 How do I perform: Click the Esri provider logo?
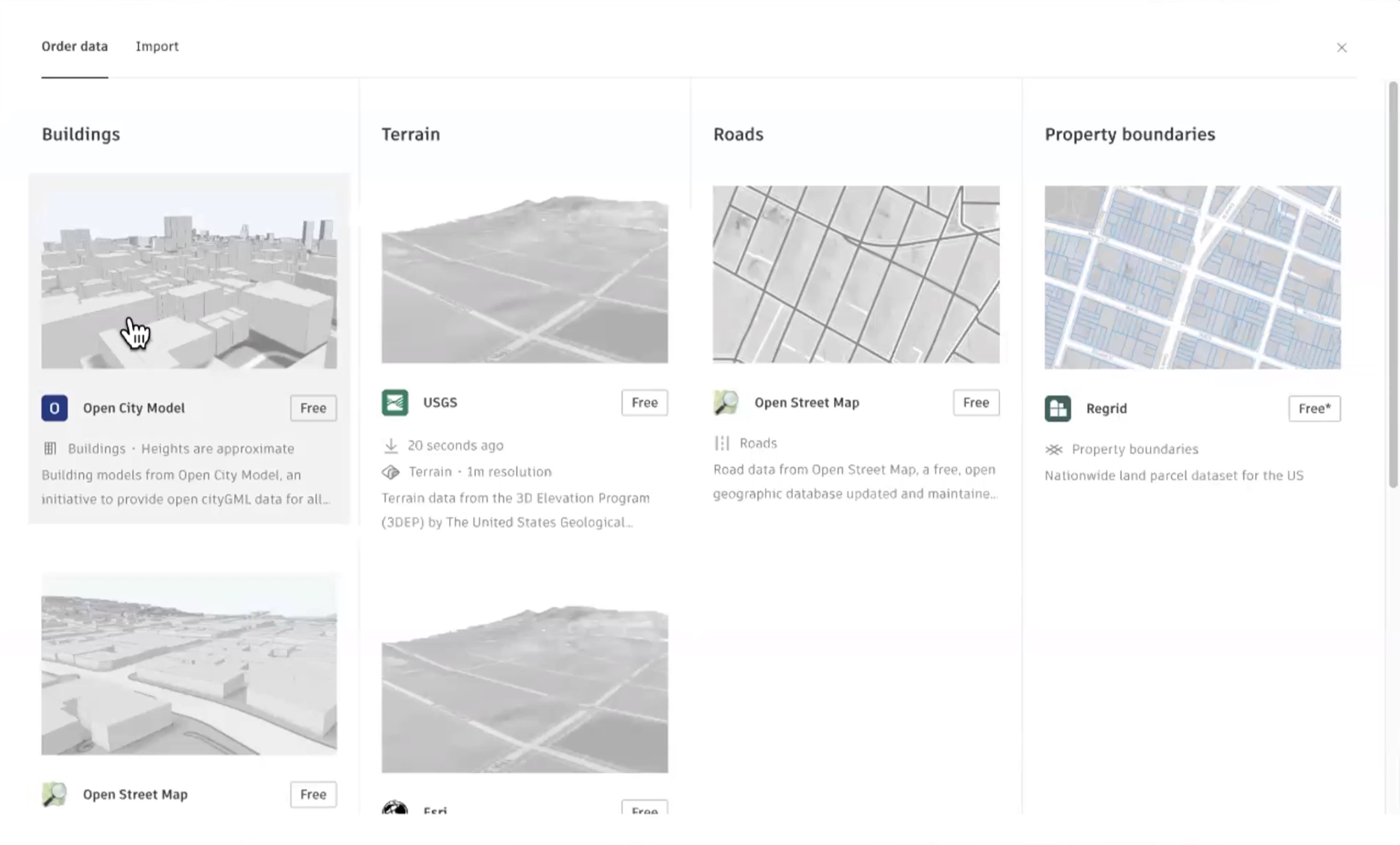click(x=395, y=807)
